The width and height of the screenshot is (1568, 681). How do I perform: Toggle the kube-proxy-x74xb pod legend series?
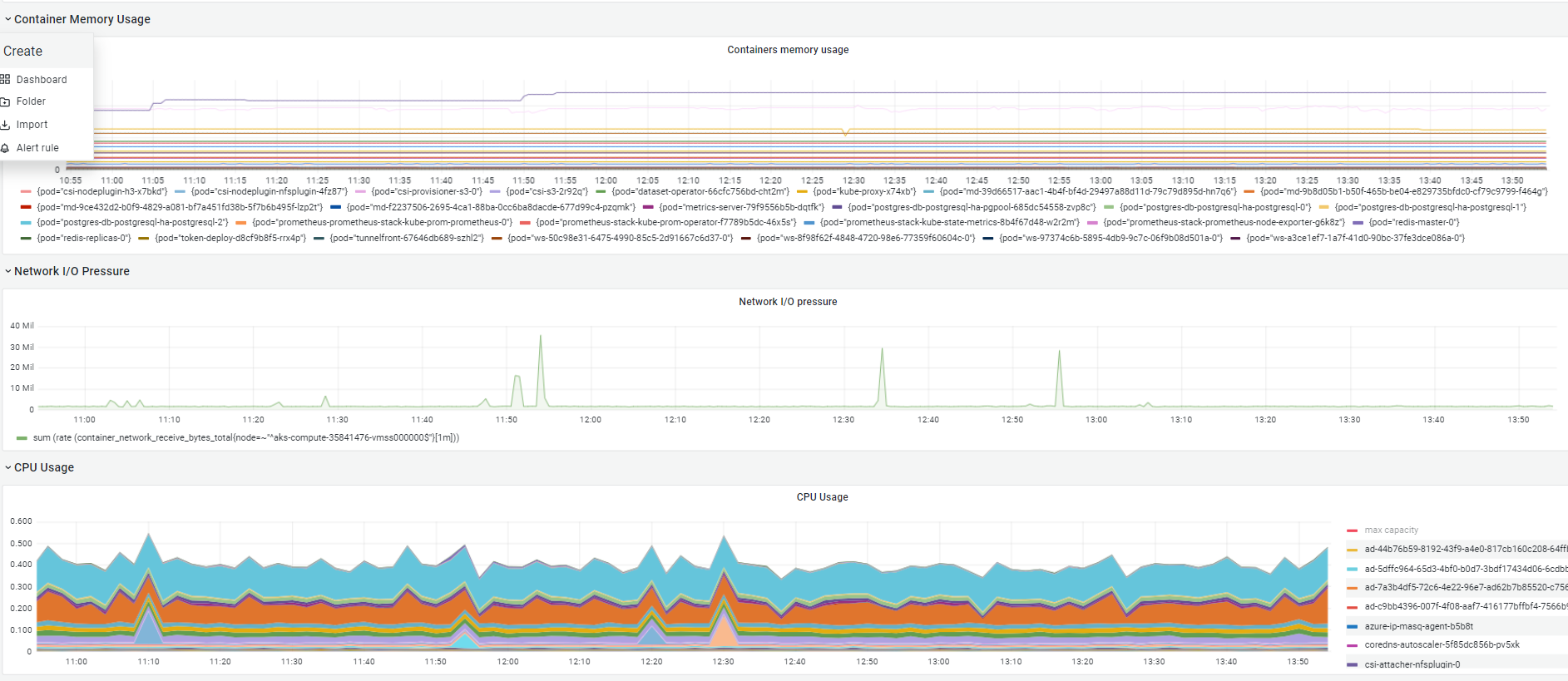pyautogui.click(x=864, y=191)
